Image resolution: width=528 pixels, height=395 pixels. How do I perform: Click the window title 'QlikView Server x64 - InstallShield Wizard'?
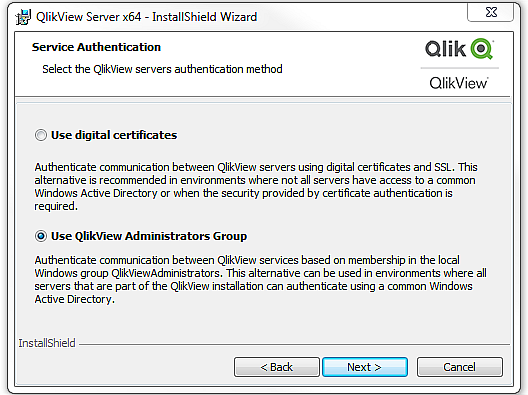click(x=146, y=17)
